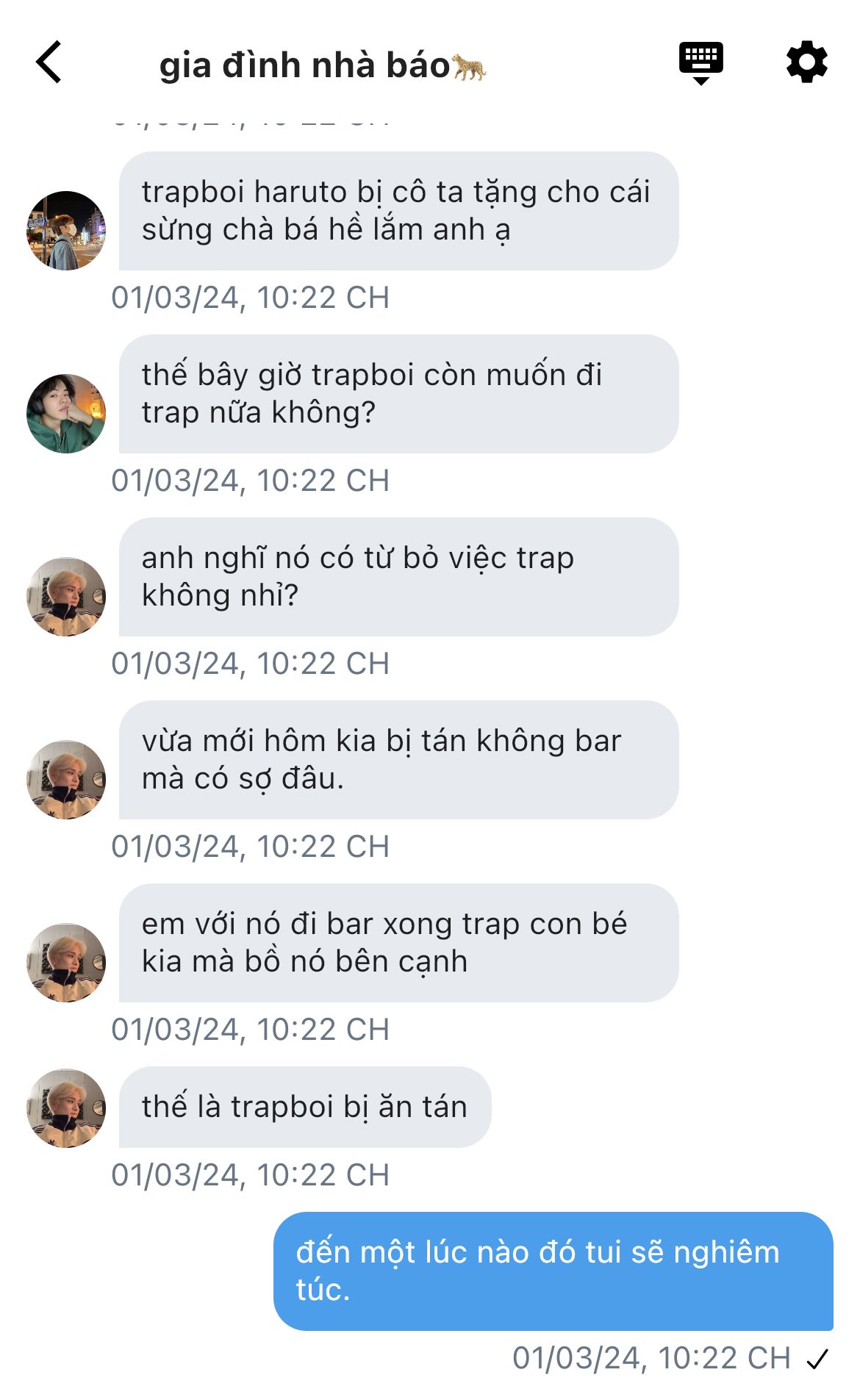Open avatar beside 'thế bây giờ trapboi' message
The image size is (860, 1400).
tap(66, 414)
